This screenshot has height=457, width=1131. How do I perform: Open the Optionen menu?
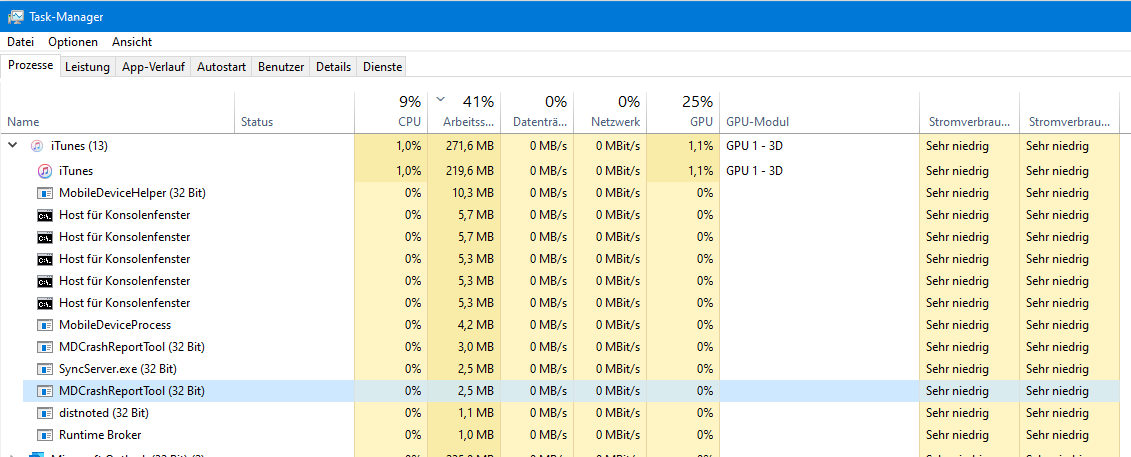coord(73,42)
